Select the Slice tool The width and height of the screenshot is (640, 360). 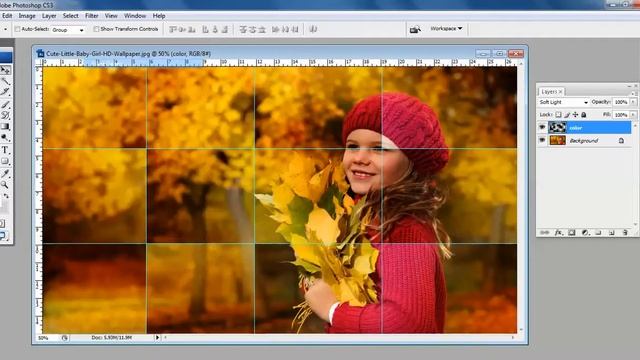[x=5, y=92]
